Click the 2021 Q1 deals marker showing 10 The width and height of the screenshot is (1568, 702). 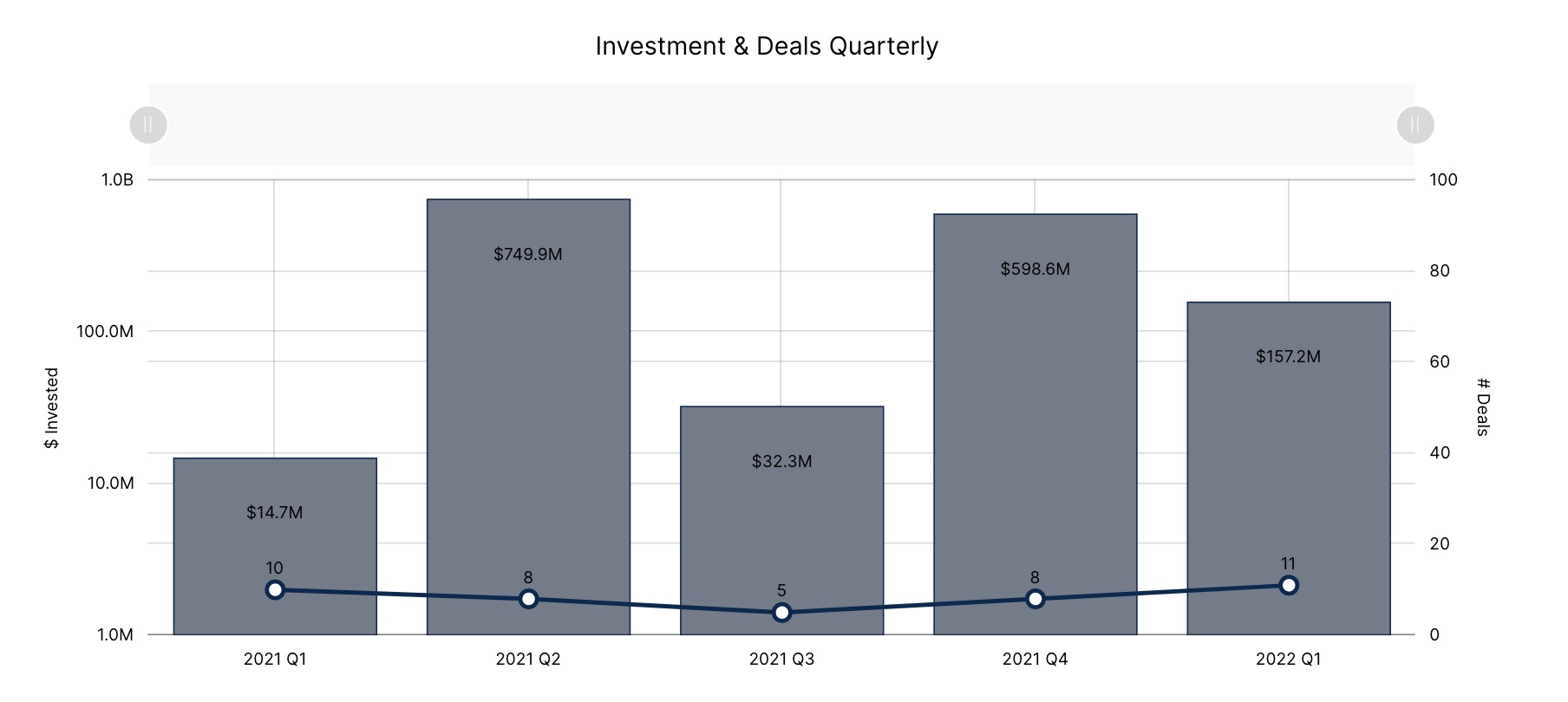(275, 589)
